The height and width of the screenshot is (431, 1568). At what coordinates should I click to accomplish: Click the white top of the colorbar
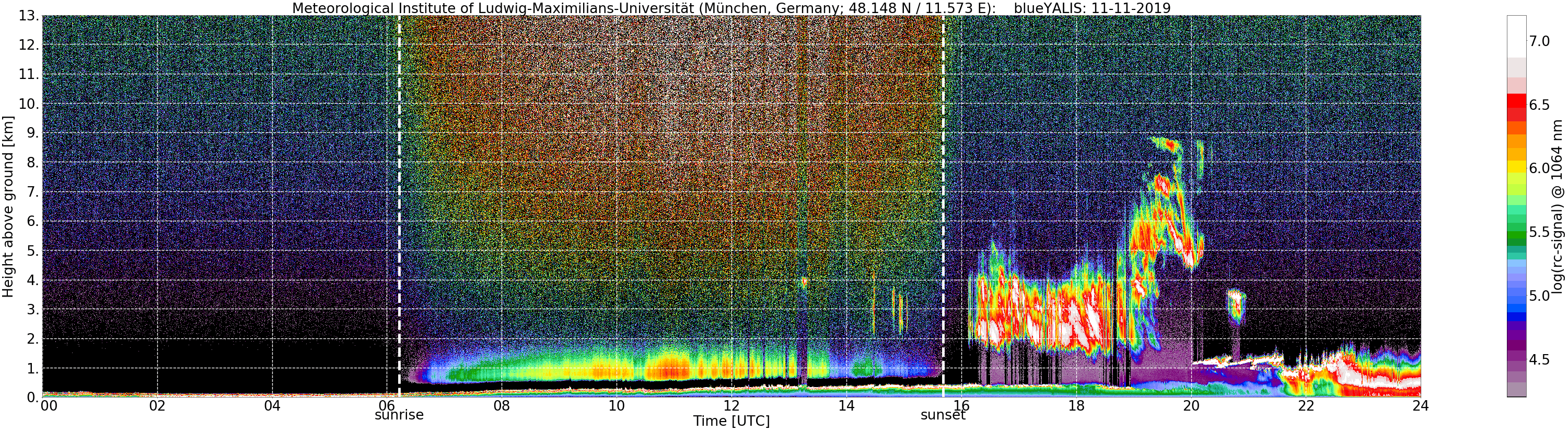(1516, 37)
